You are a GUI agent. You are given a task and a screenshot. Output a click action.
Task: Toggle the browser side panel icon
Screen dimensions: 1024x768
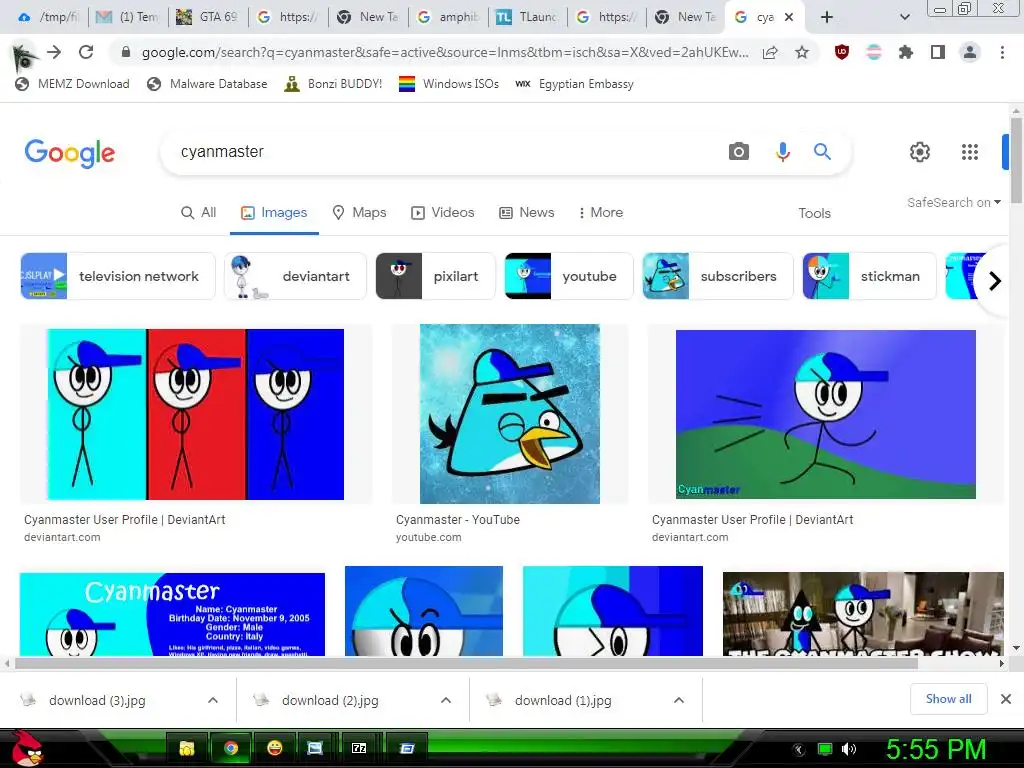[938, 52]
